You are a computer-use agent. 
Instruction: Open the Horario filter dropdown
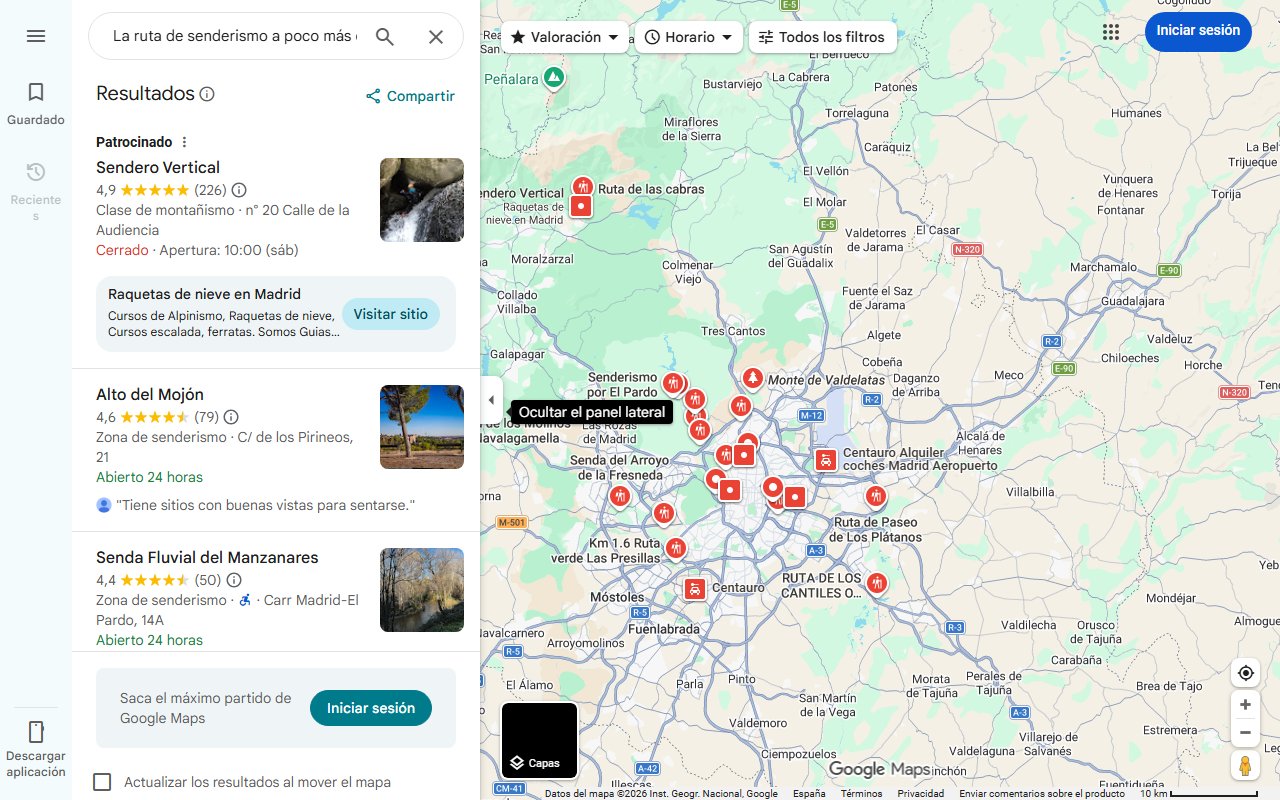coord(688,36)
